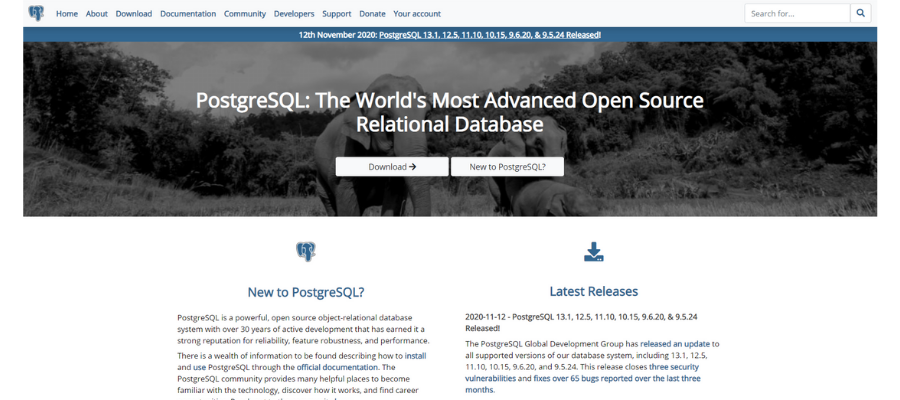This screenshot has height=400, width=900.
Task: Click the 2020-11-12 release headline text
Action: pos(581,323)
